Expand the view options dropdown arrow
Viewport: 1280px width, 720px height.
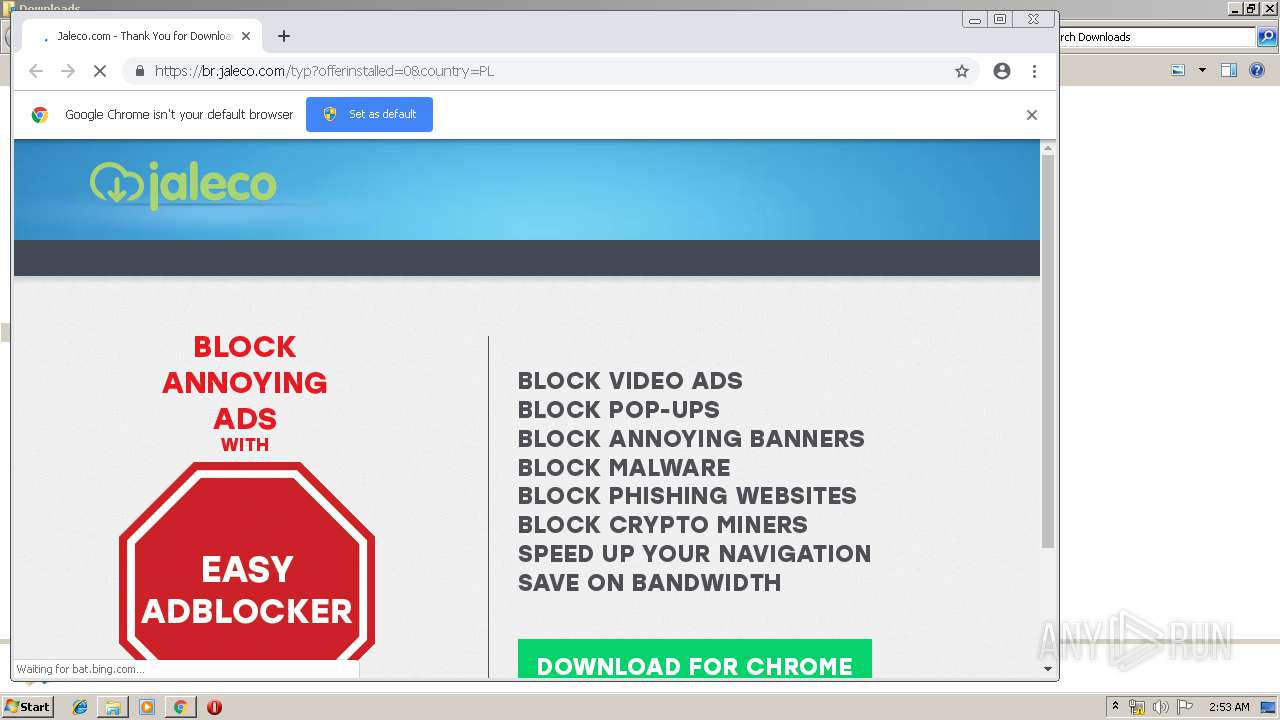1202,70
